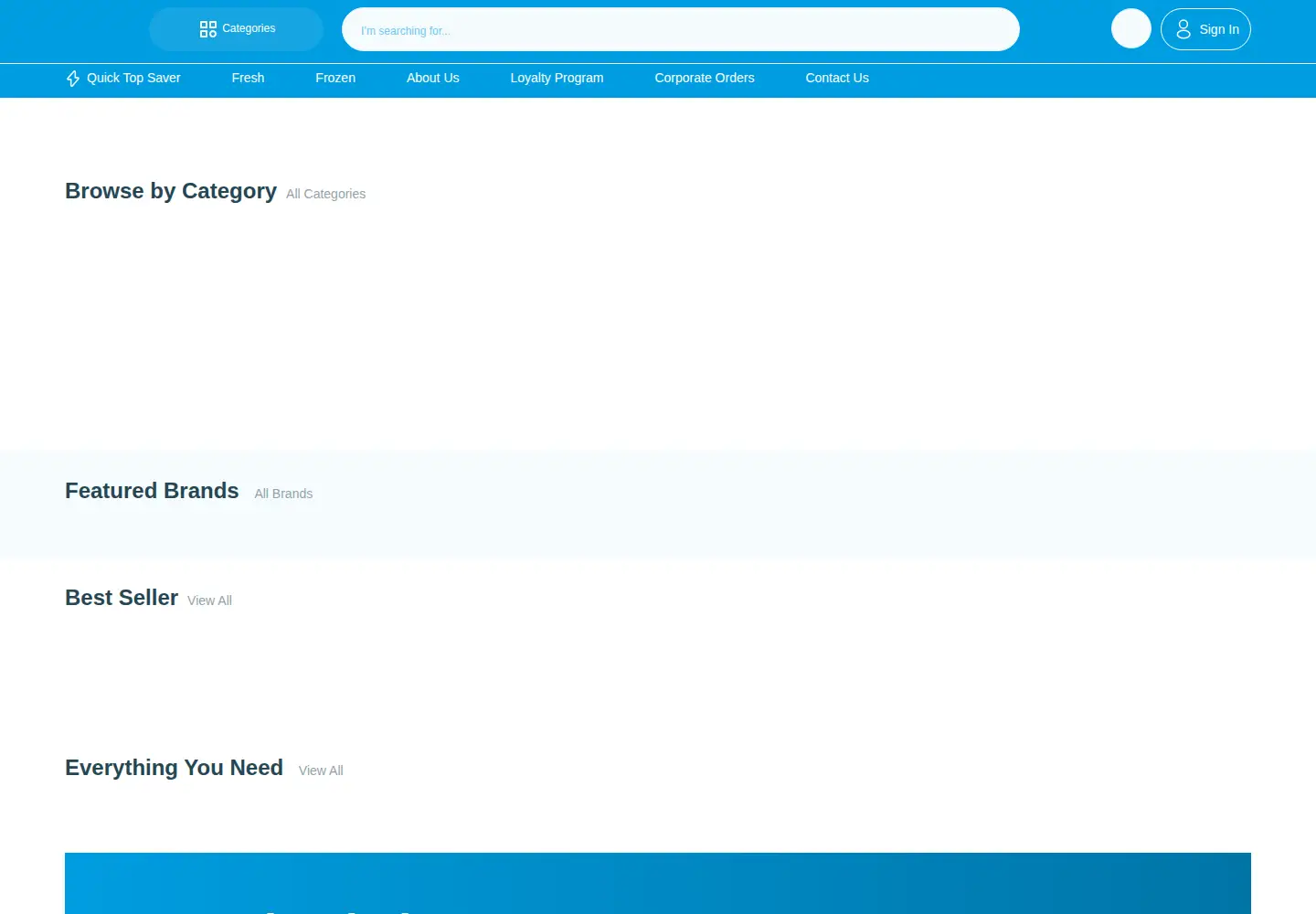Visit the Loyalty Program page

tap(557, 79)
